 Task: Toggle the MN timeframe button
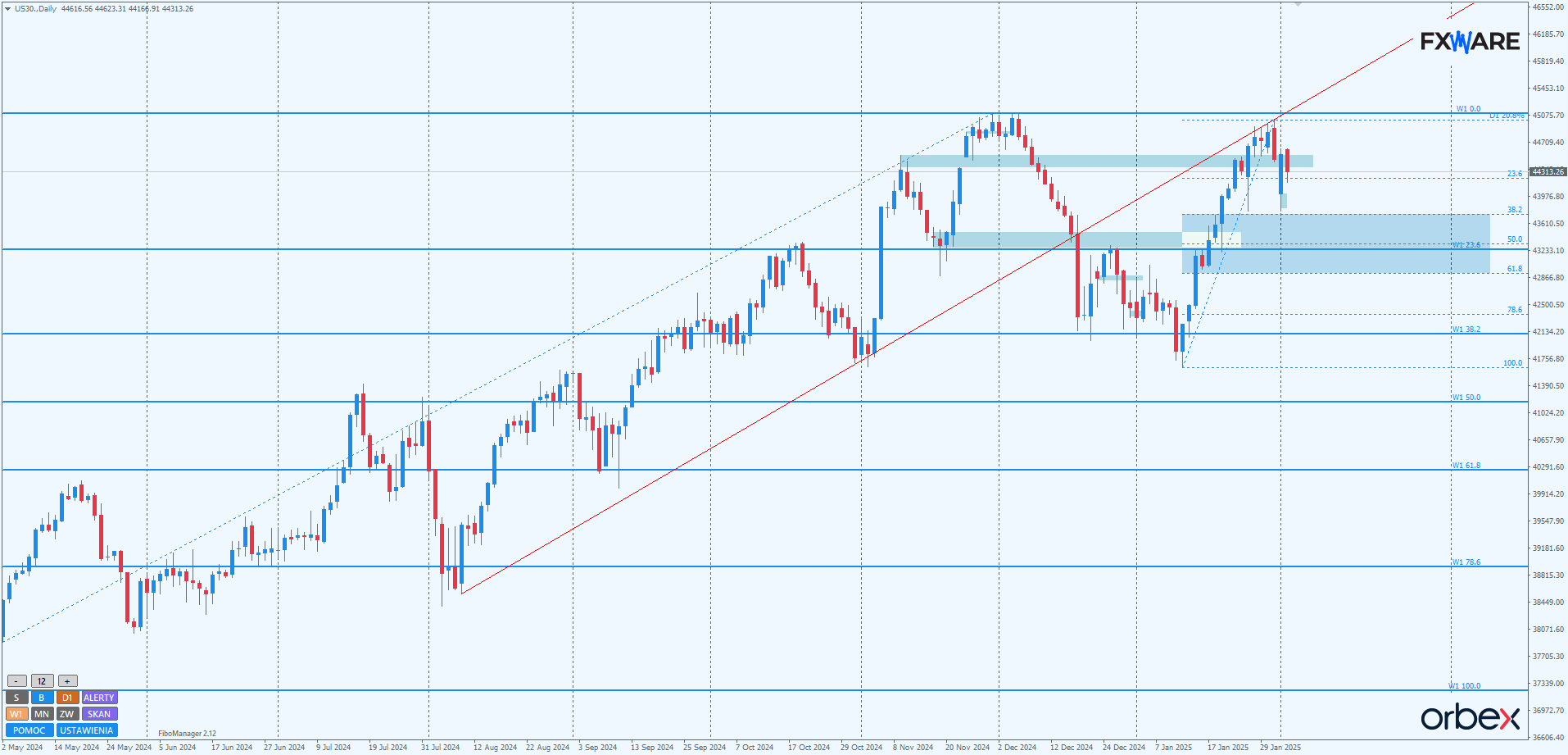coord(42,714)
